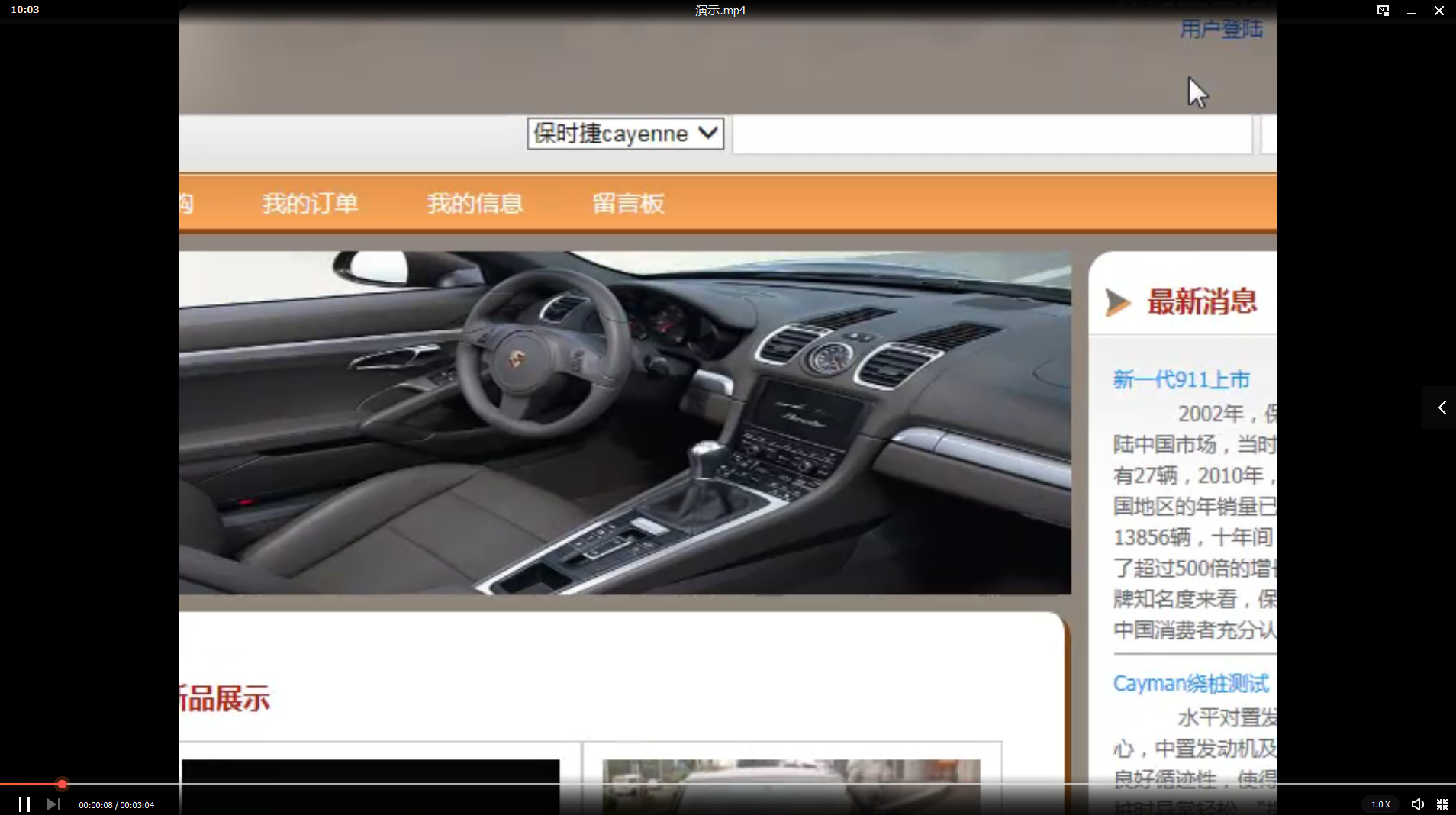Select the 我的信息 menu item
The width and height of the screenshot is (1456, 815).
click(x=475, y=203)
